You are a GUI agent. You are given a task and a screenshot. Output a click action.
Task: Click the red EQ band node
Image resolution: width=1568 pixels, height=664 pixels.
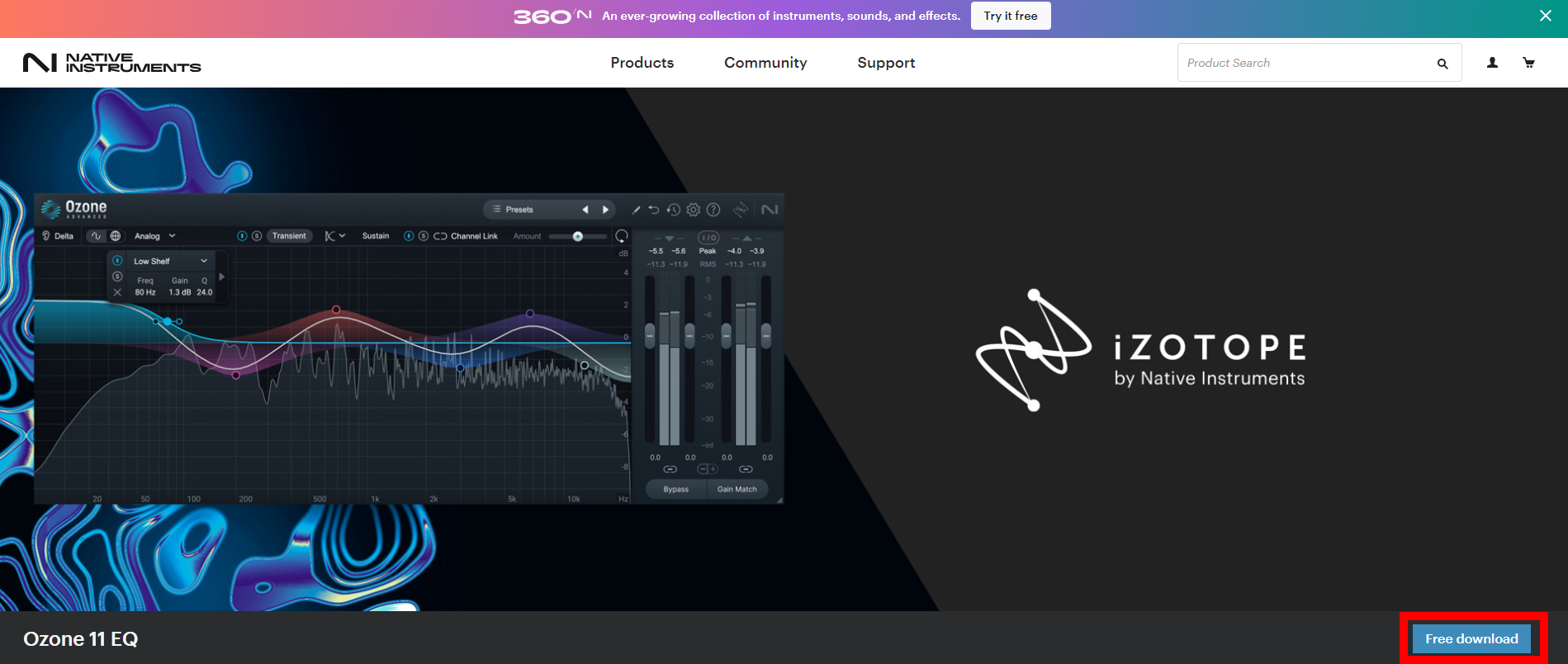336,310
